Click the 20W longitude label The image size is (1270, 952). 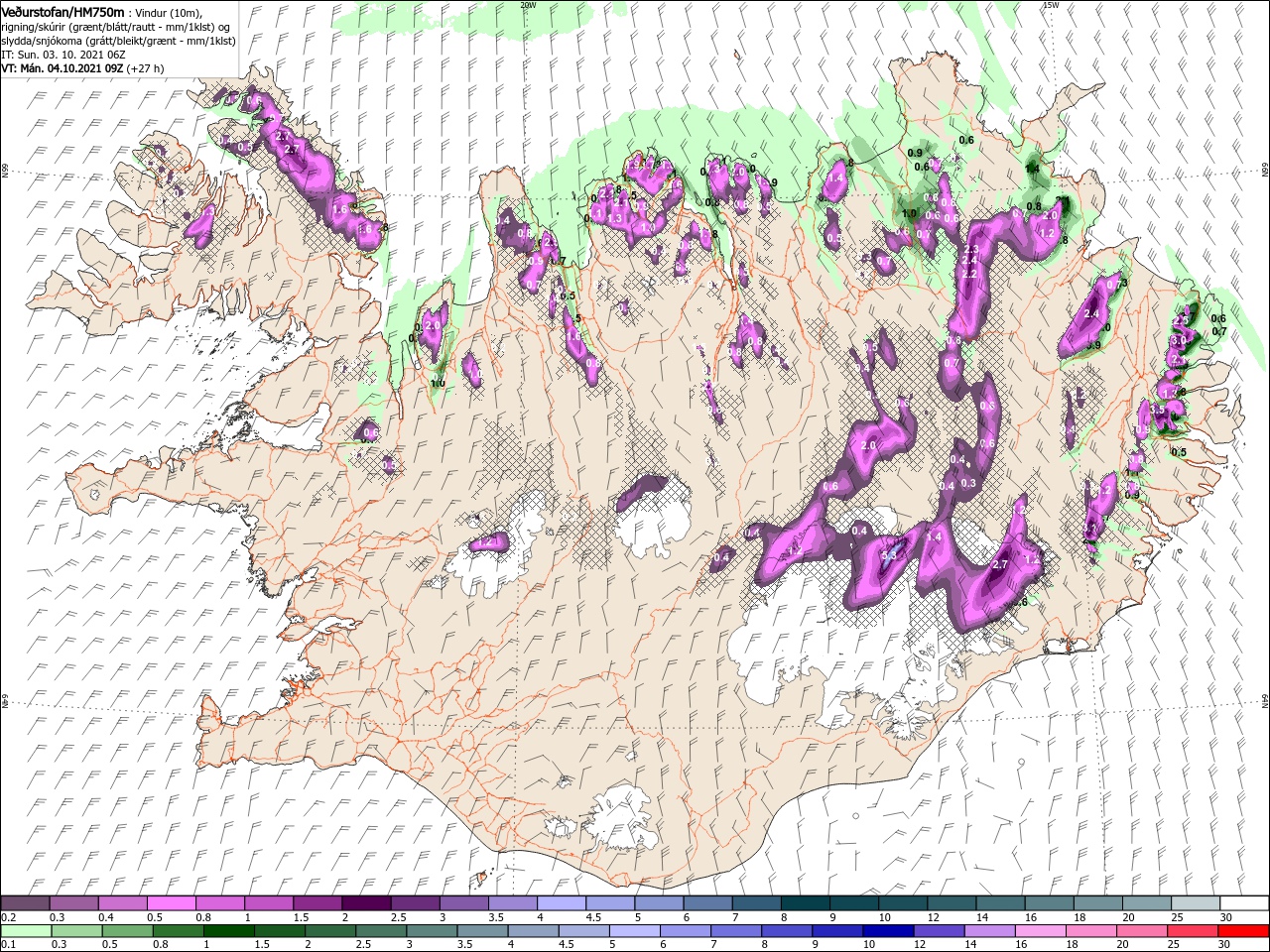coord(528,5)
